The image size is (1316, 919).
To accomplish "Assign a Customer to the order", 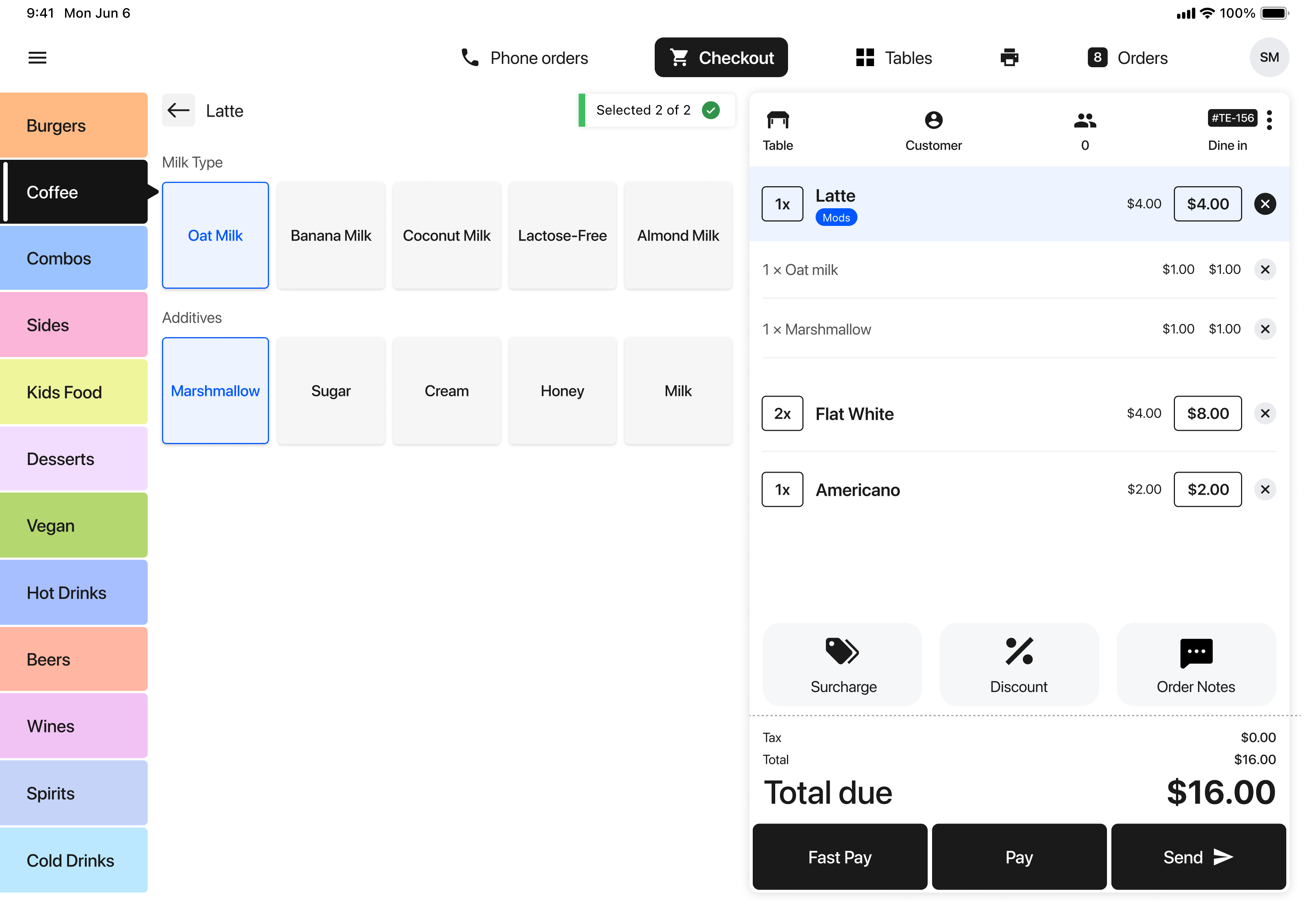I will [933, 131].
